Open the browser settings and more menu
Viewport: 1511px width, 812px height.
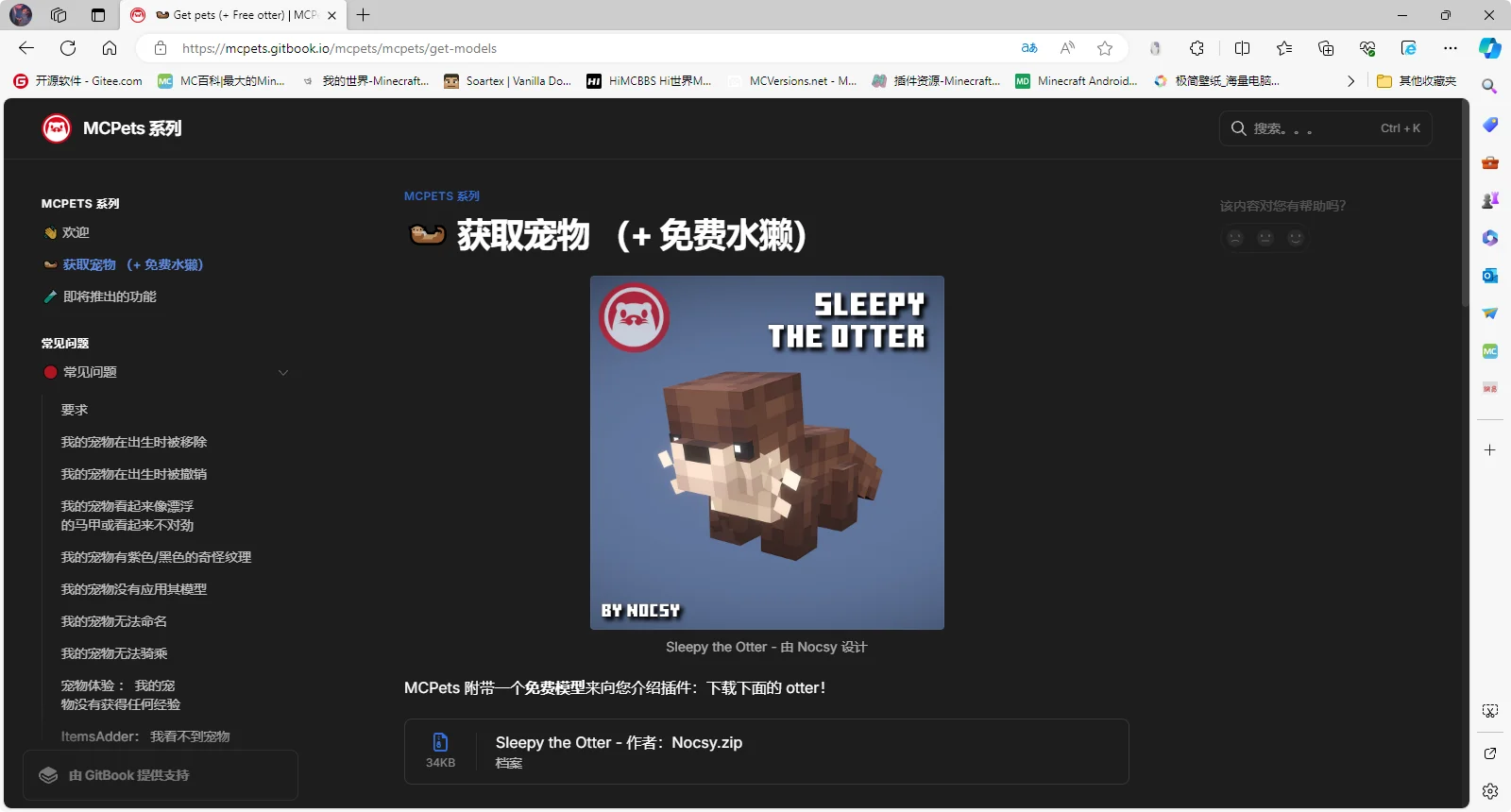1451,48
